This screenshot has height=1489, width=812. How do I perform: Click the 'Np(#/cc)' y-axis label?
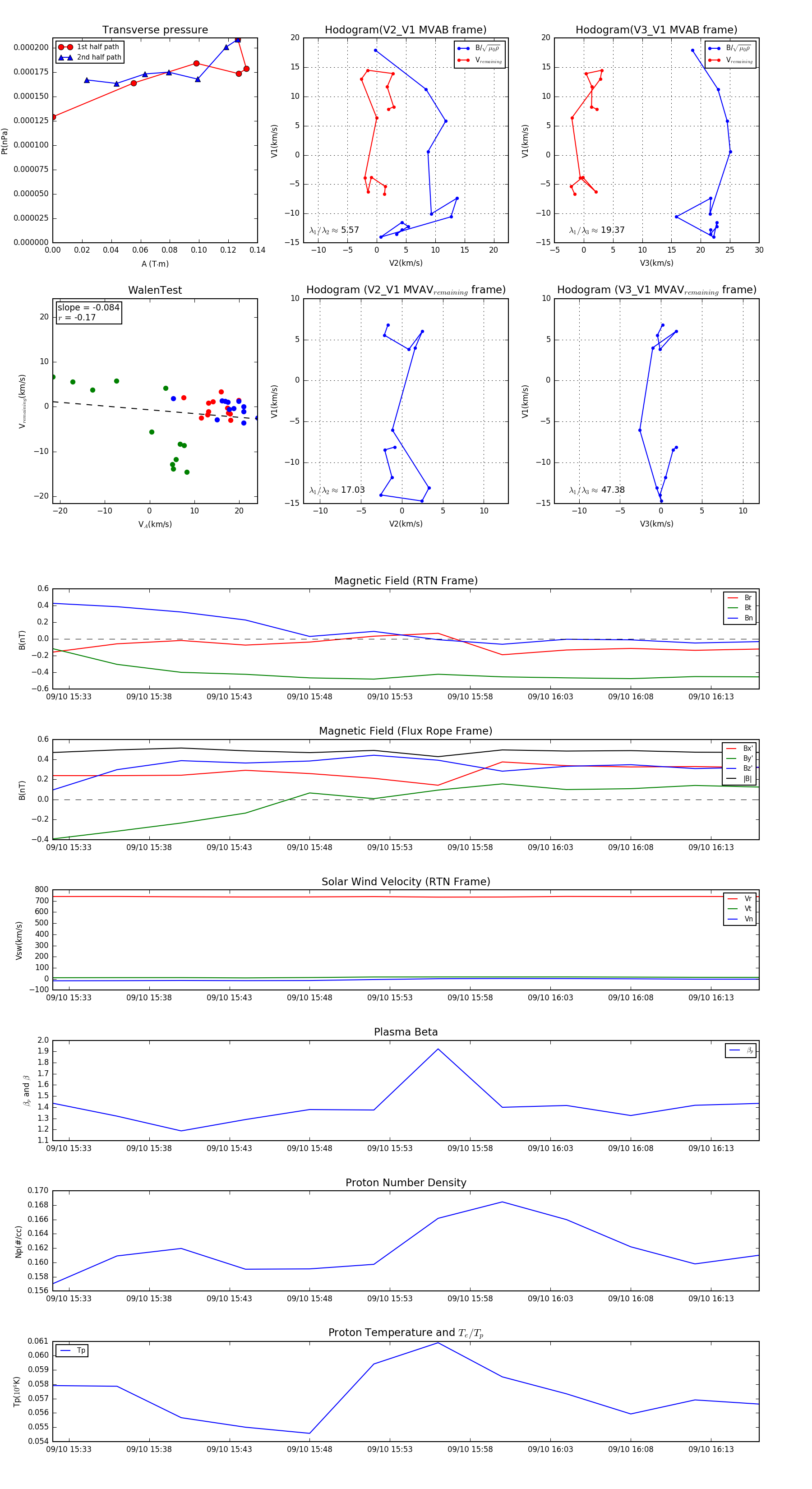click(19, 1241)
